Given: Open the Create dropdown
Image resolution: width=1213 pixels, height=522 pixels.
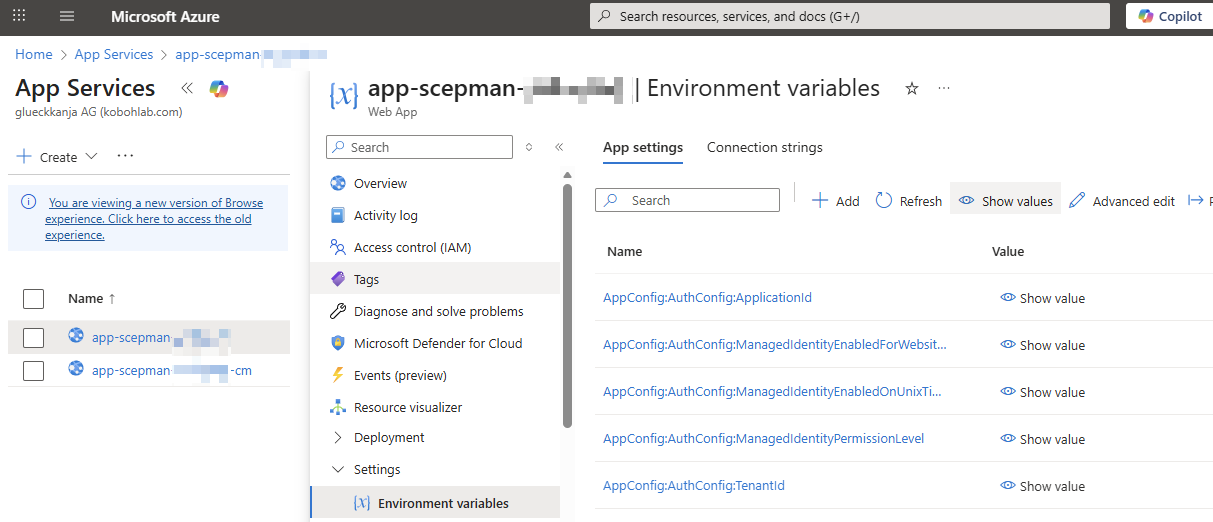Looking at the screenshot, I should (57, 157).
